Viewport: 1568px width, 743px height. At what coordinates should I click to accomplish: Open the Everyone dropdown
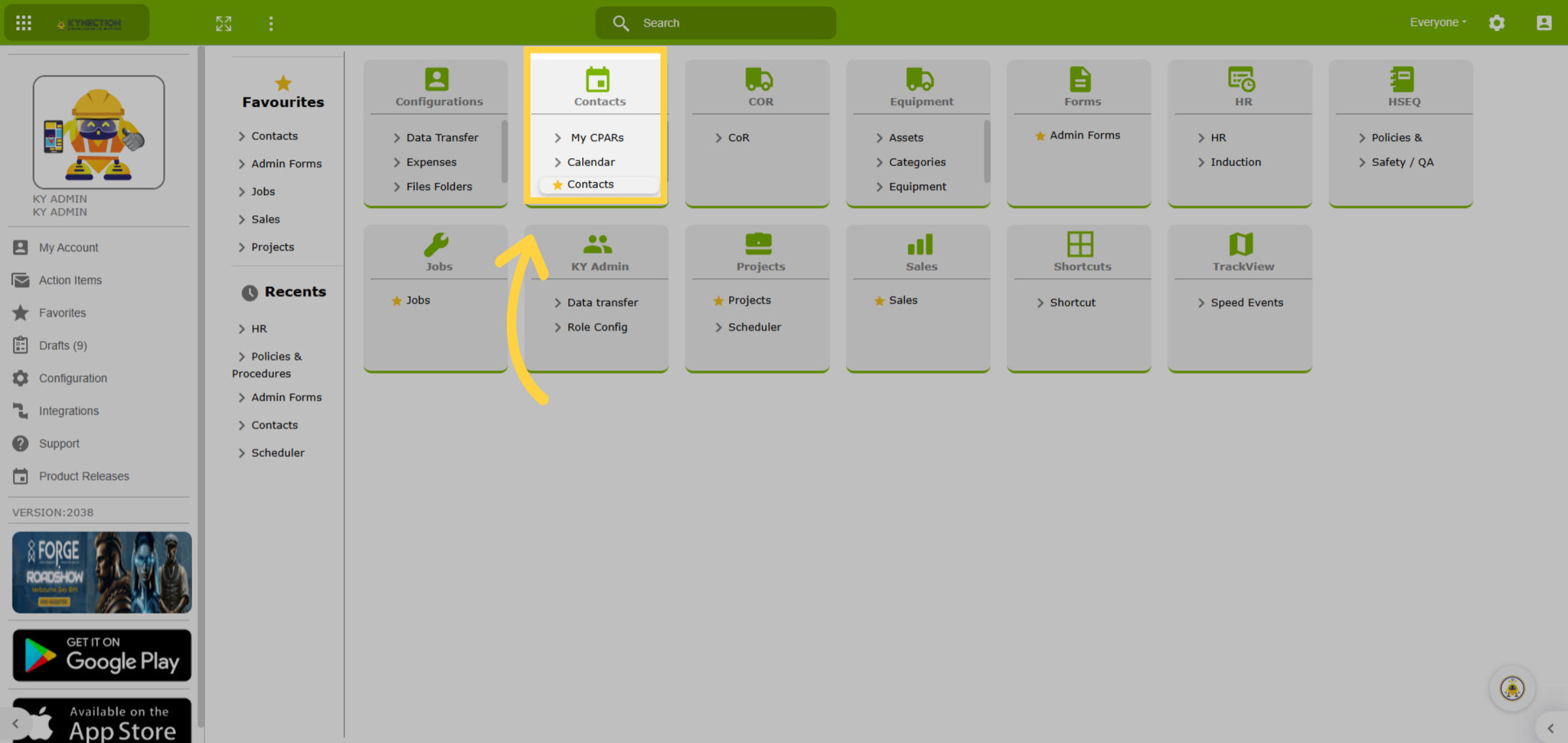pyautogui.click(x=1438, y=22)
